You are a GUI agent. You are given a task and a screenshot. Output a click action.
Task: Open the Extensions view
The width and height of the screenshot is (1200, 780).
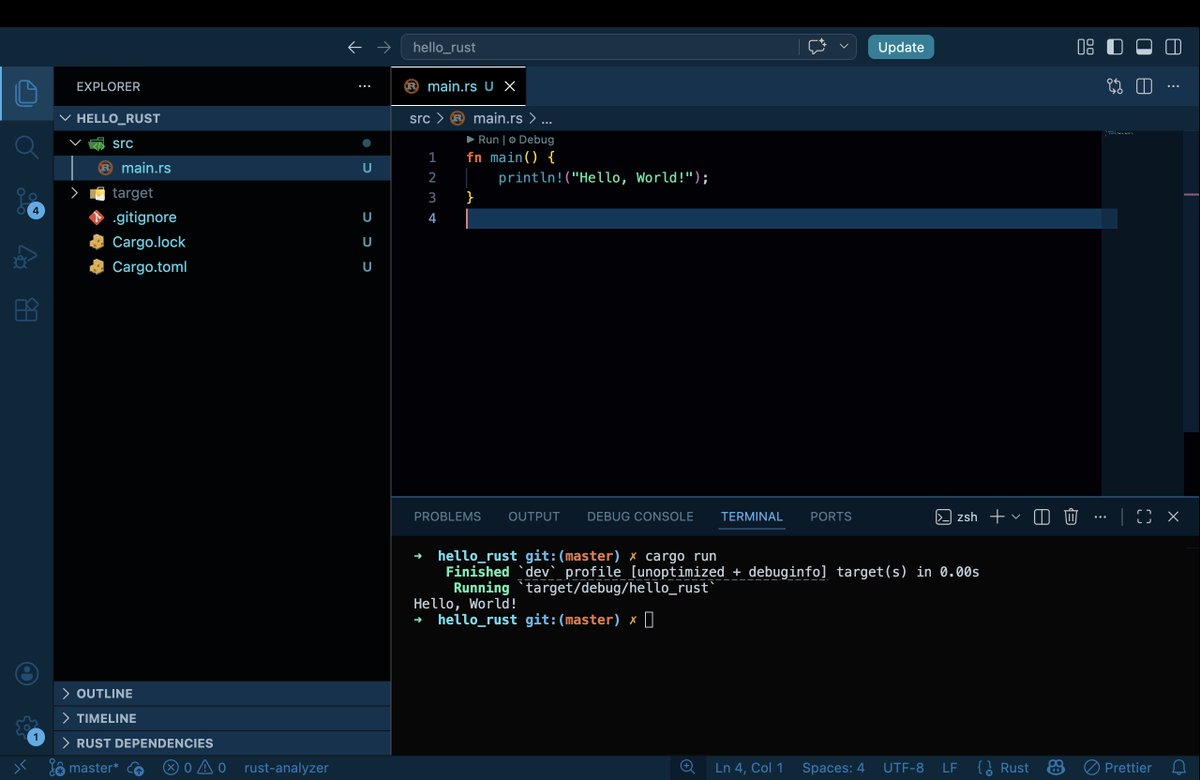27,310
